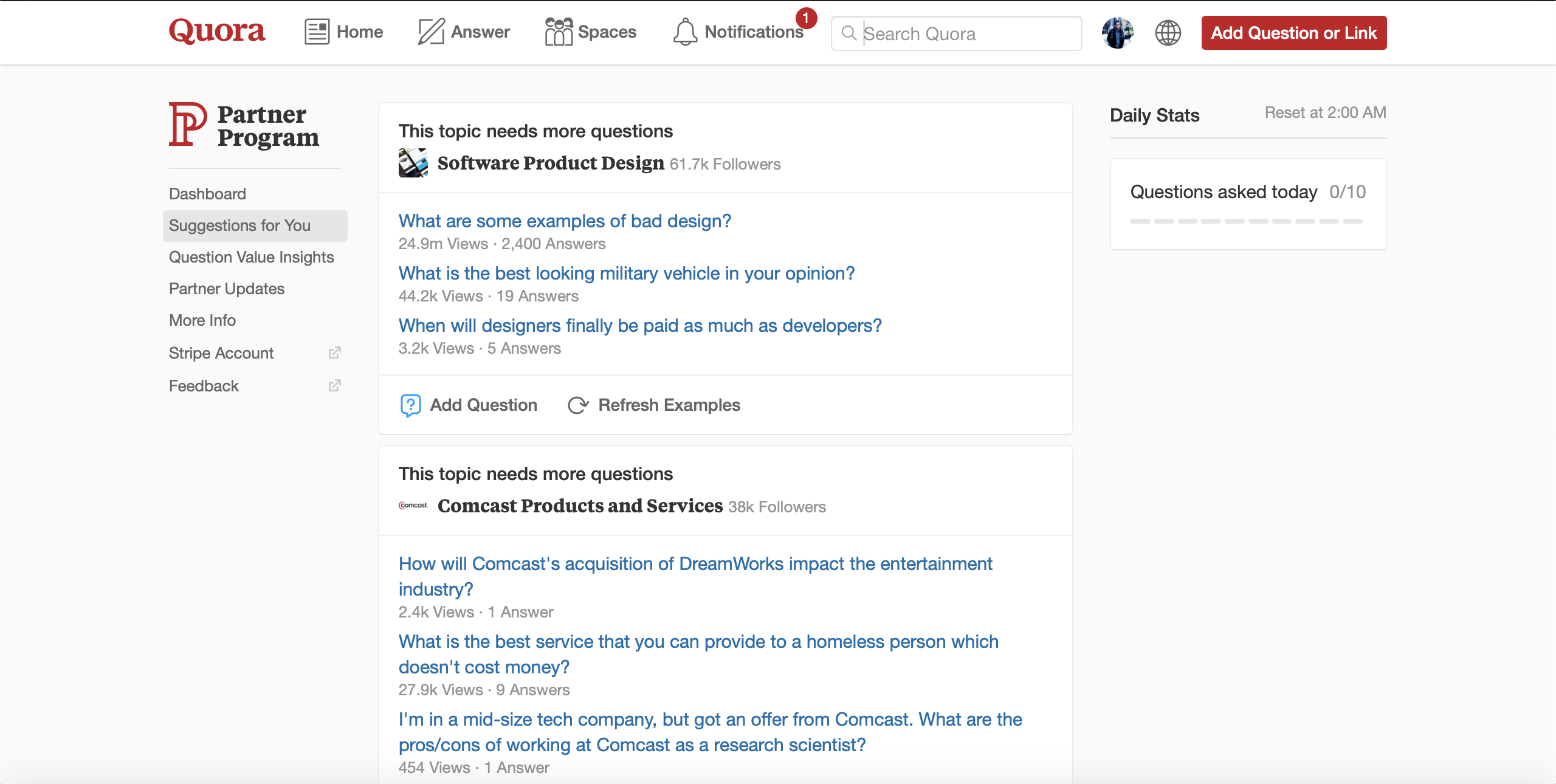
Task: Click Add Question under Software Product Design
Action: pyautogui.click(x=469, y=405)
